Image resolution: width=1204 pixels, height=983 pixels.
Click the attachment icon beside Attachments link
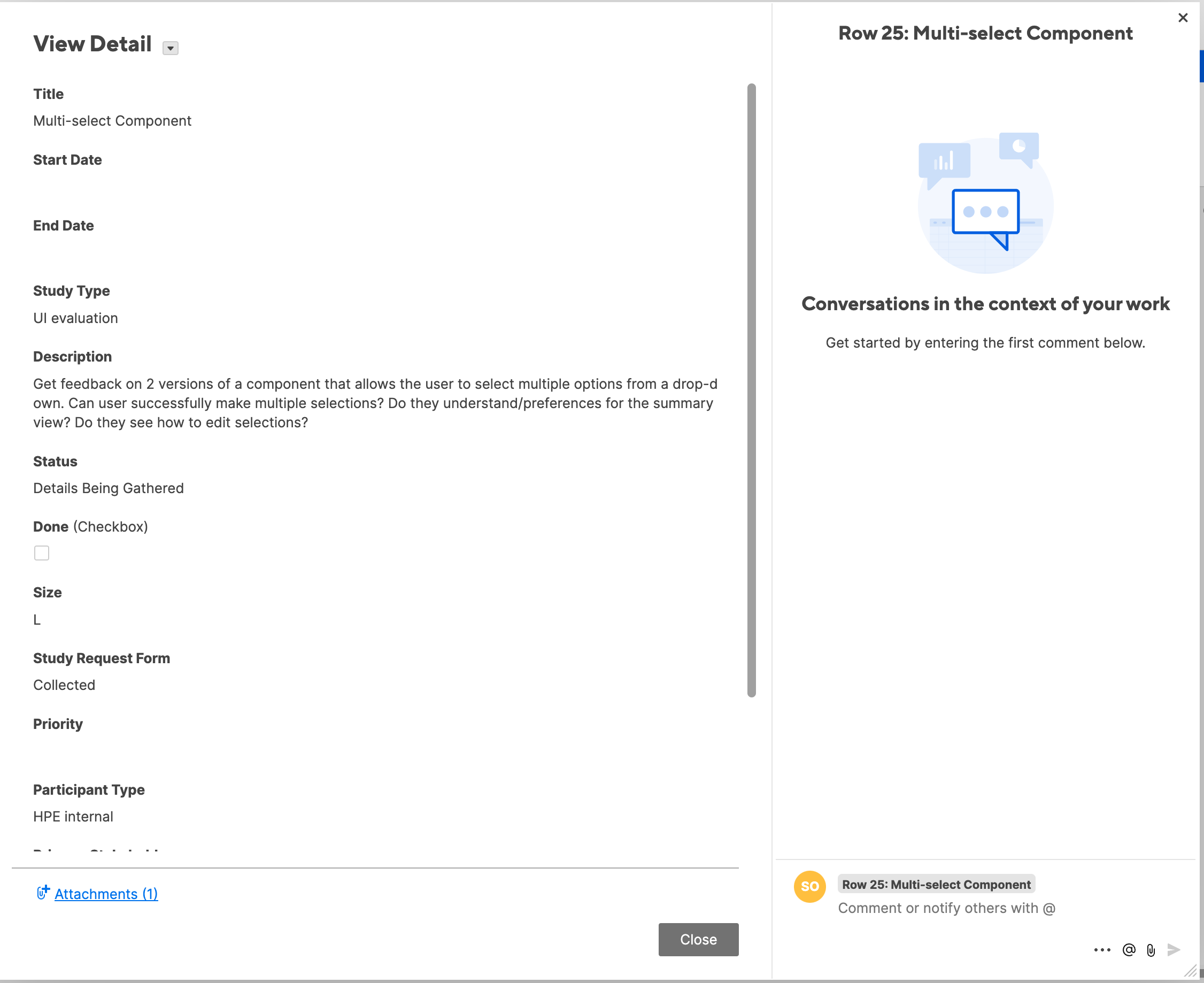tap(43, 893)
